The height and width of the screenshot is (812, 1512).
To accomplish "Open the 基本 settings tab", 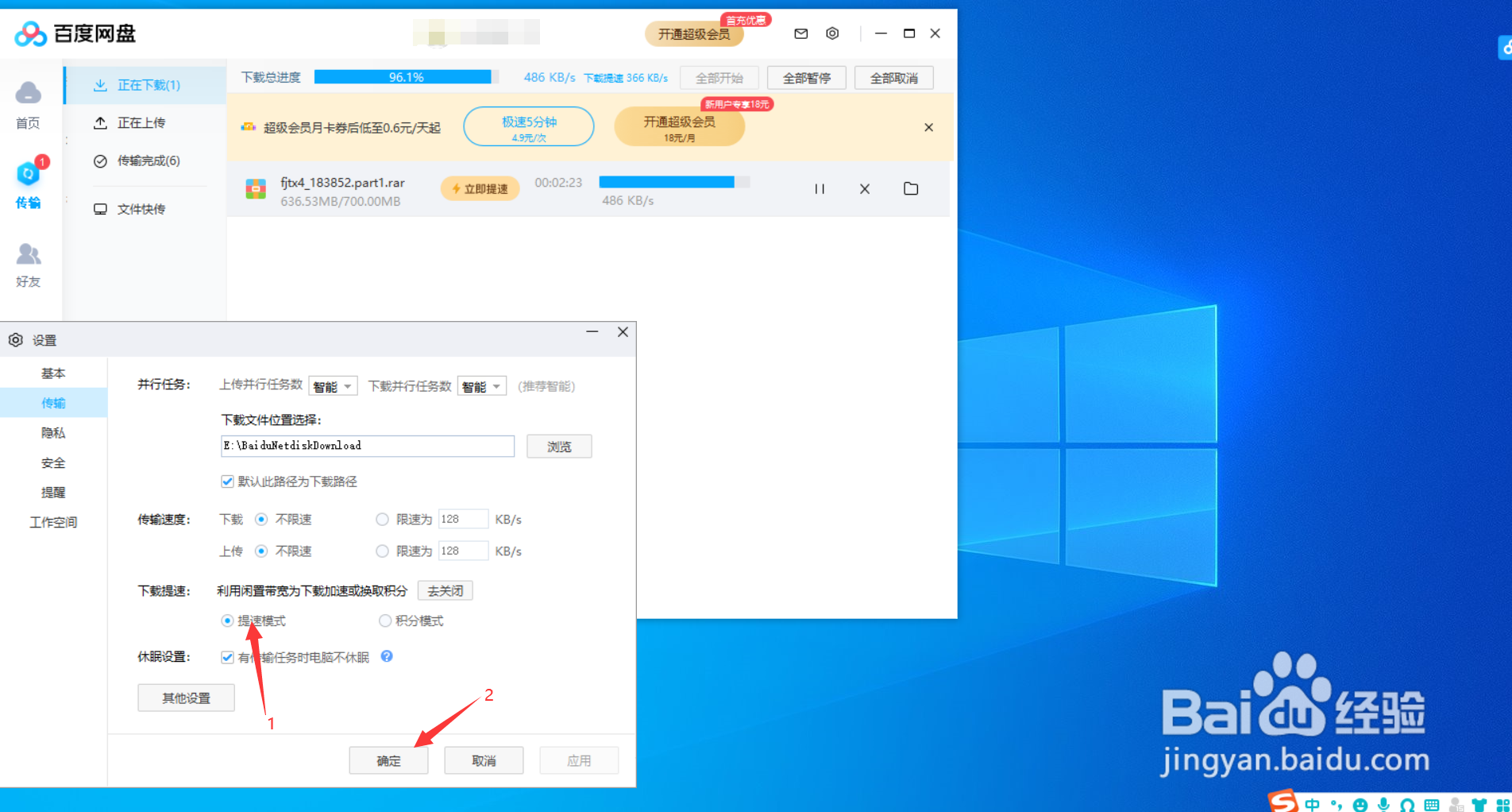I will [x=53, y=373].
